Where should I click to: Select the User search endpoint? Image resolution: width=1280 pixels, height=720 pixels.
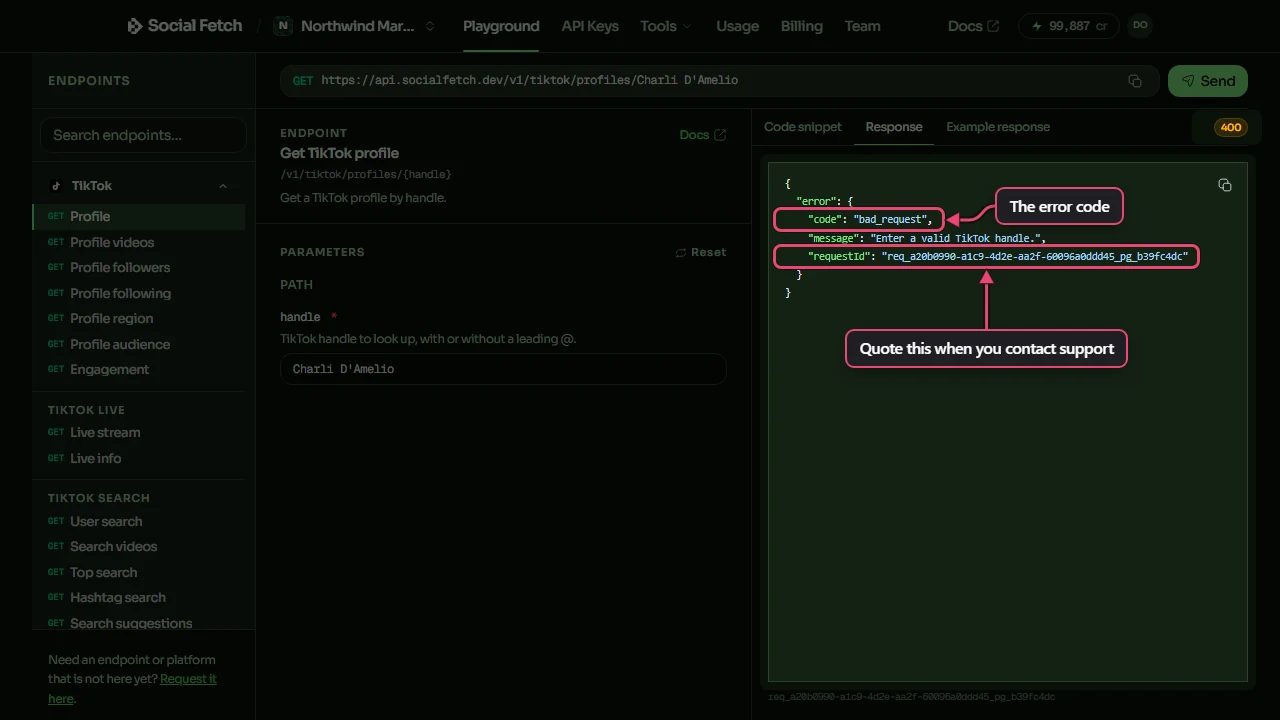[139, 521]
